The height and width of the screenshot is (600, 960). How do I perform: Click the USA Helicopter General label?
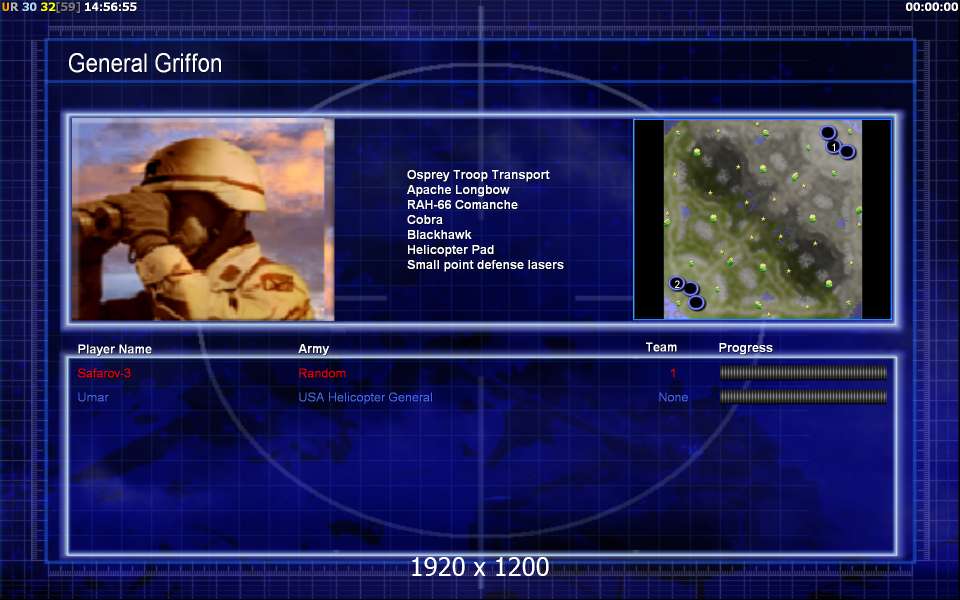366,397
